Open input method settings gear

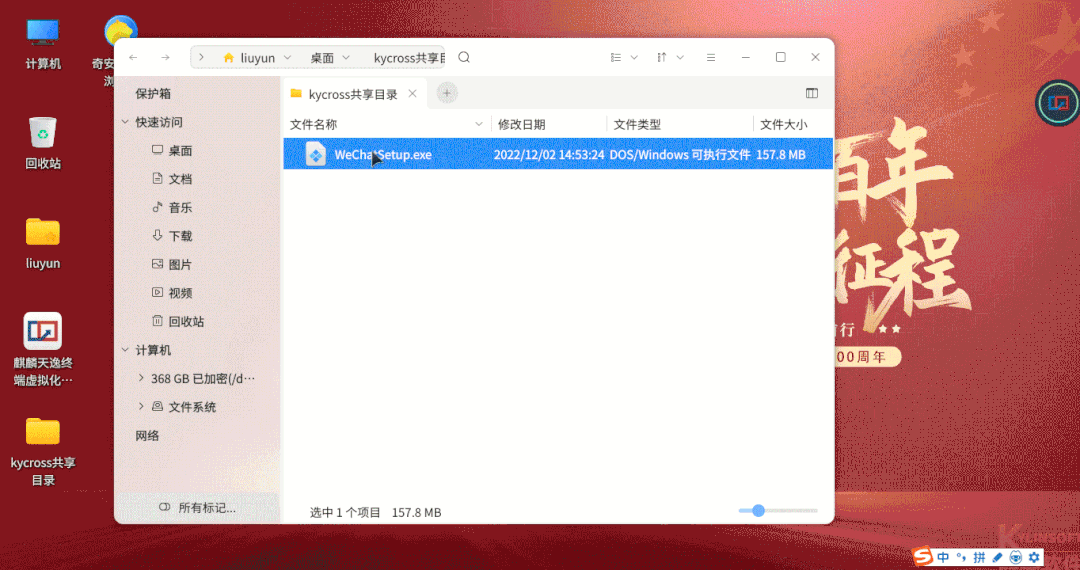1034,557
